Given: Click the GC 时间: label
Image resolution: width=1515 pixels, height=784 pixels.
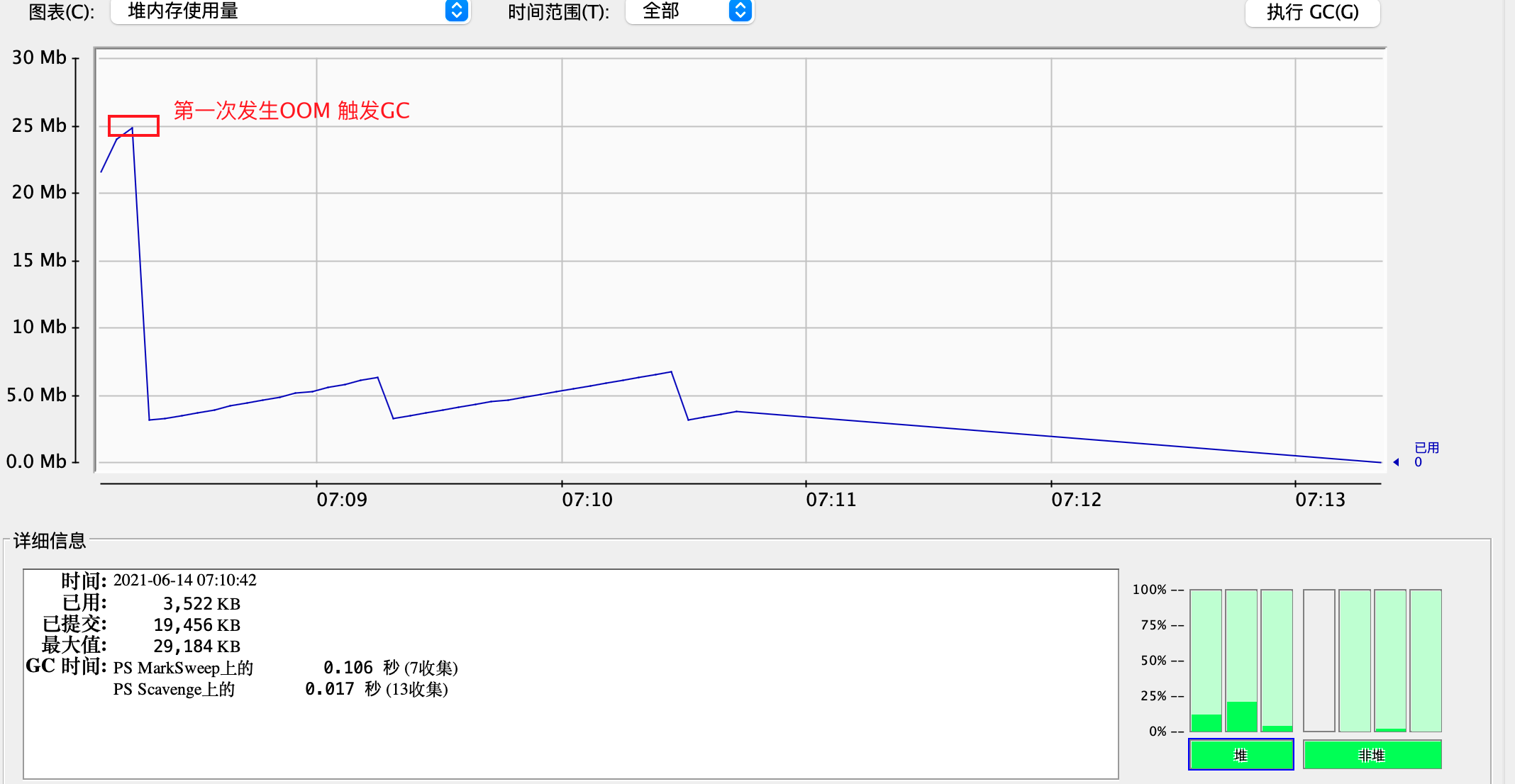Looking at the screenshot, I should pyautogui.click(x=67, y=666).
